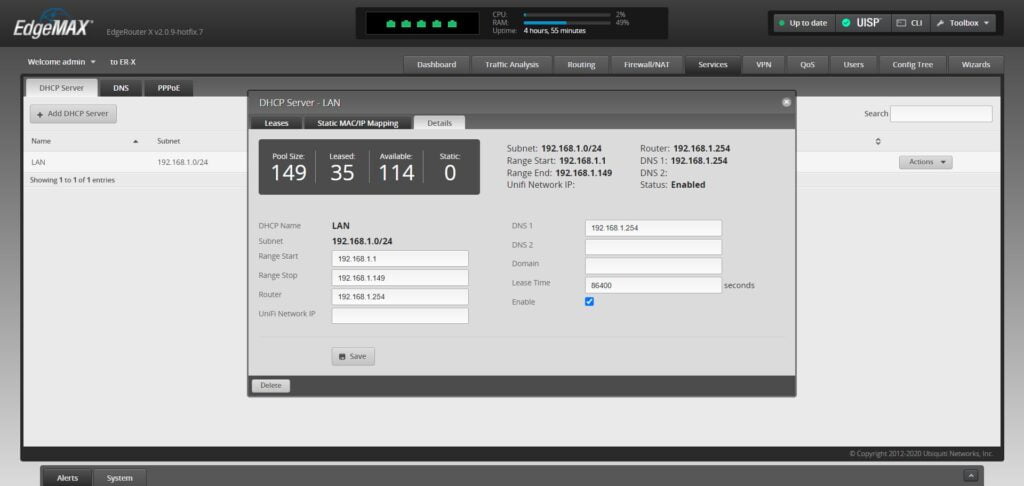Click the Range Start input field
1024x486 pixels.
coord(400,259)
